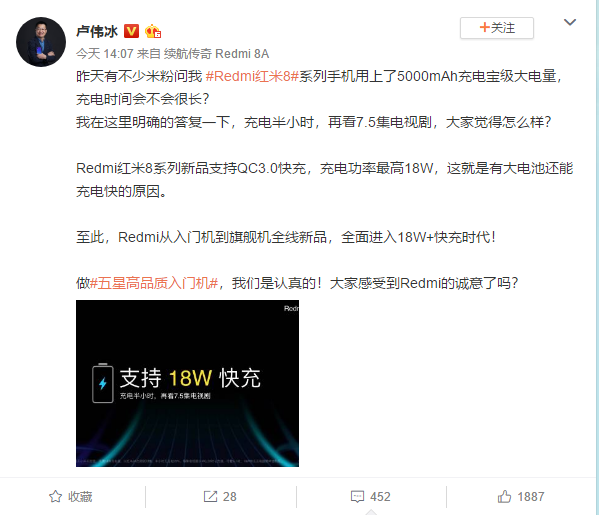Image resolution: width=599 pixels, height=515 pixels.
Task: Open 卢伟冰's profile avatar photo
Action: point(41,42)
